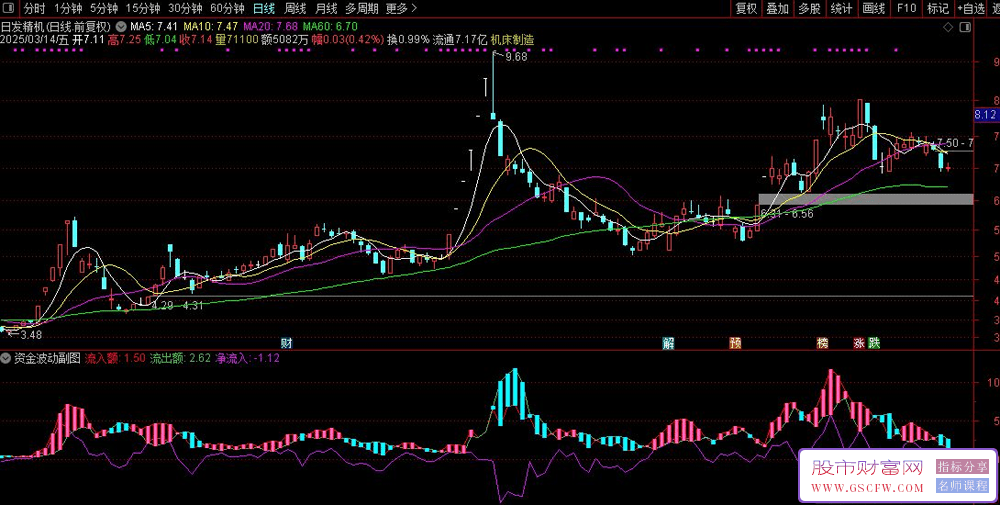Click 额5082万 amount value
Screen dimensions: 1000x505
[284, 40]
